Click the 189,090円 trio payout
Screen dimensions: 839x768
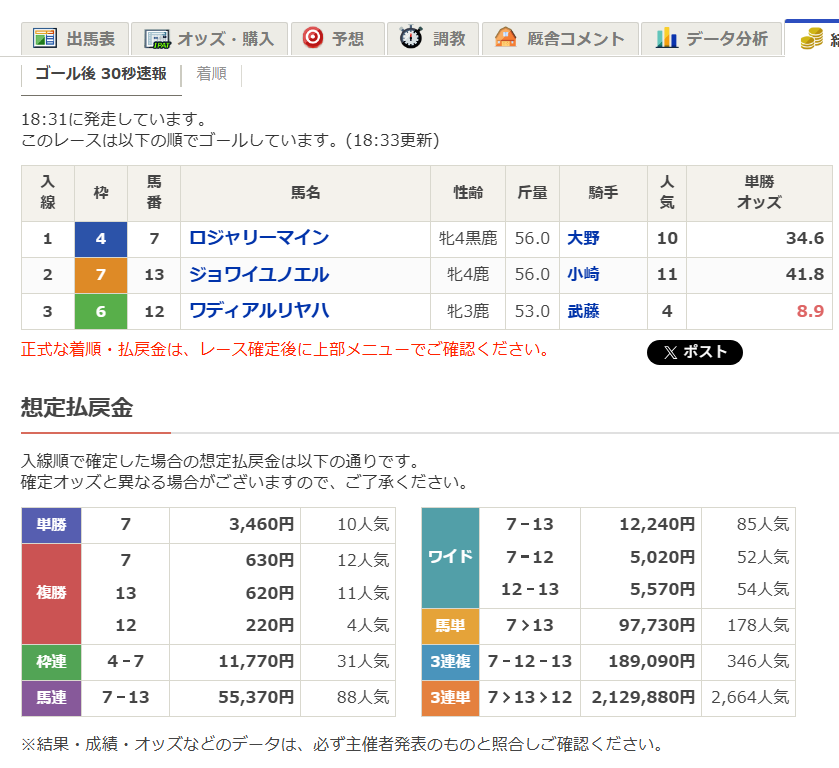tap(652, 661)
